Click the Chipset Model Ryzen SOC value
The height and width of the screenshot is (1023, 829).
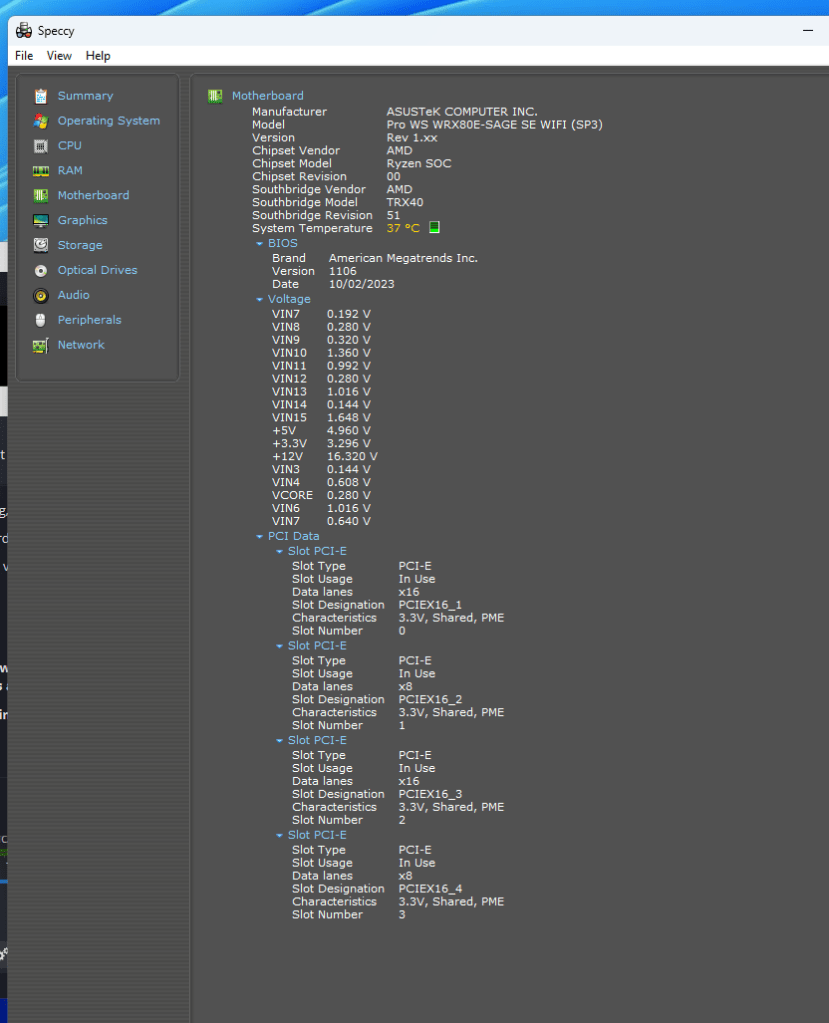pyautogui.click(x=419, y=164)
